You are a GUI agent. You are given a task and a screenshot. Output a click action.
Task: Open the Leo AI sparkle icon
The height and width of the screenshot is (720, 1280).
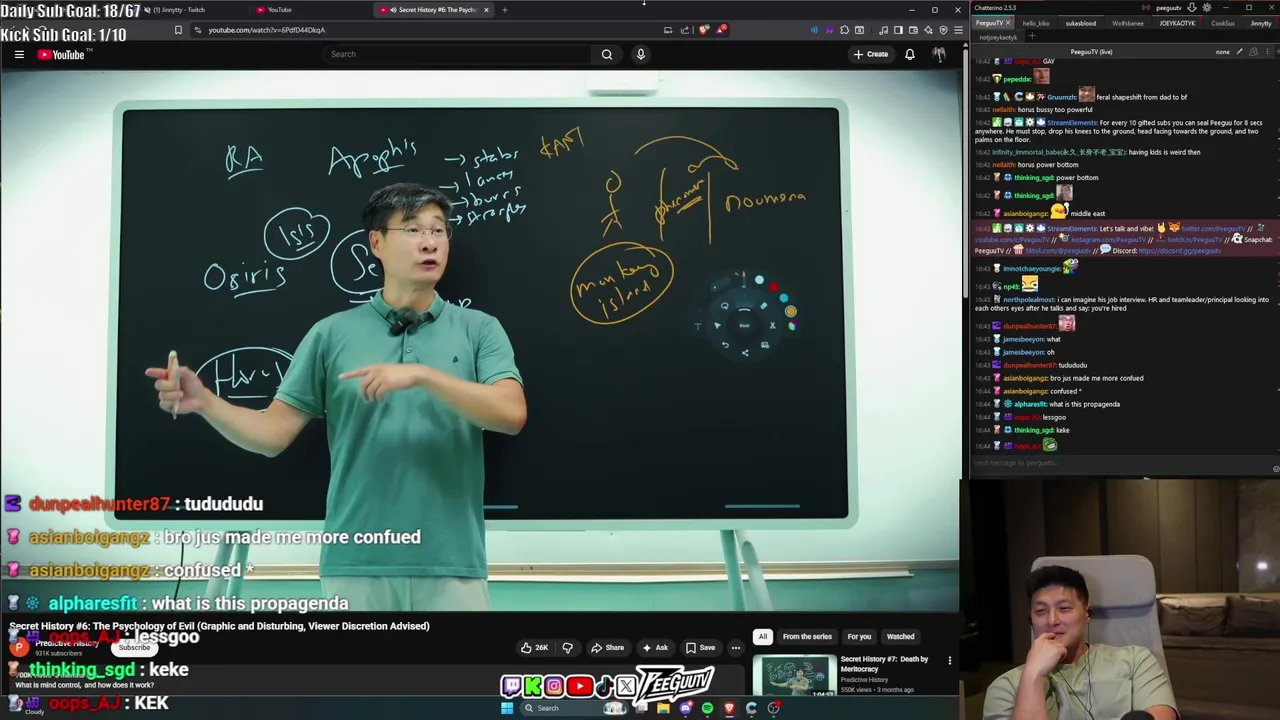[928, 30]
